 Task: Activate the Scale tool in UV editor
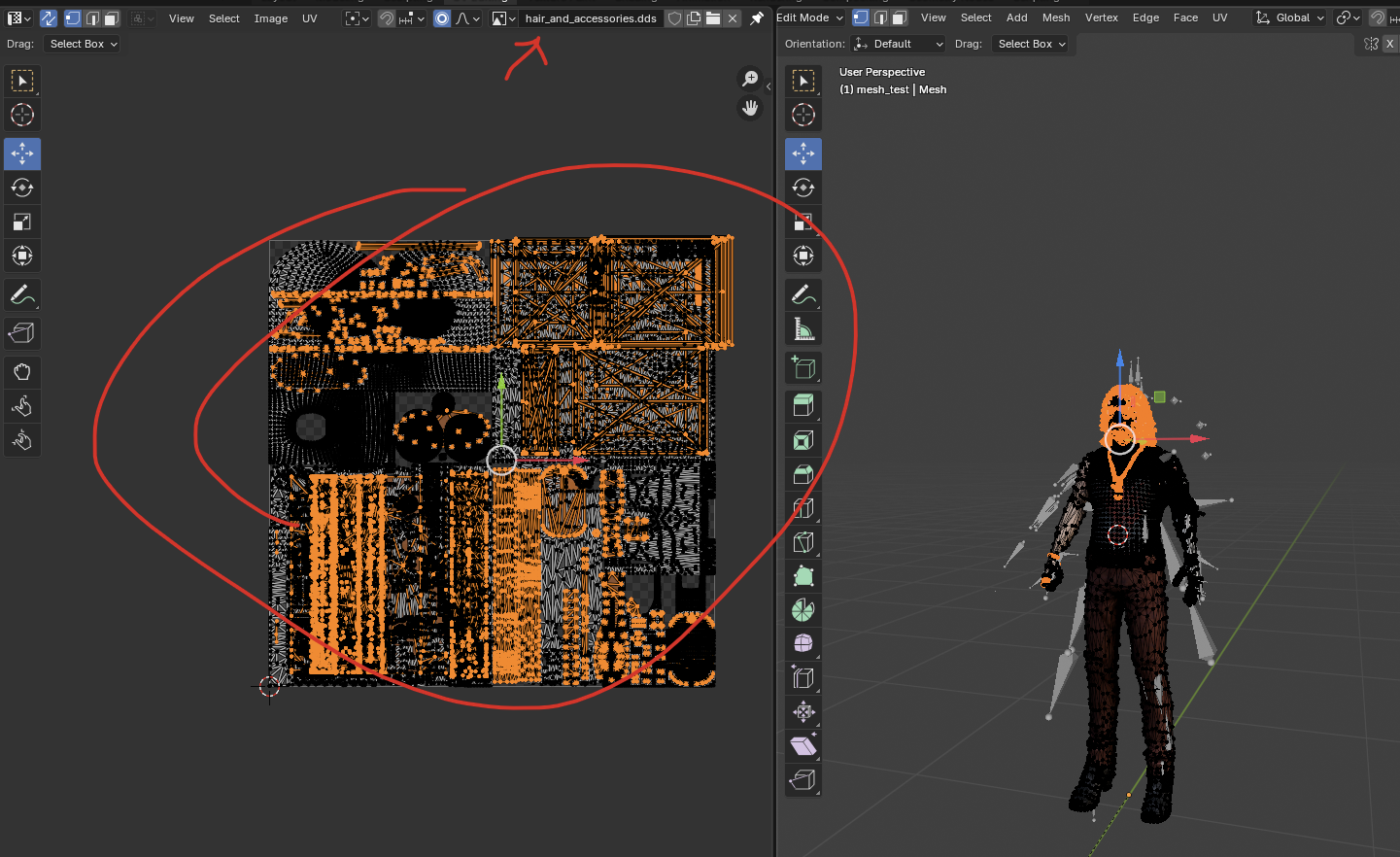coord(22,222)
